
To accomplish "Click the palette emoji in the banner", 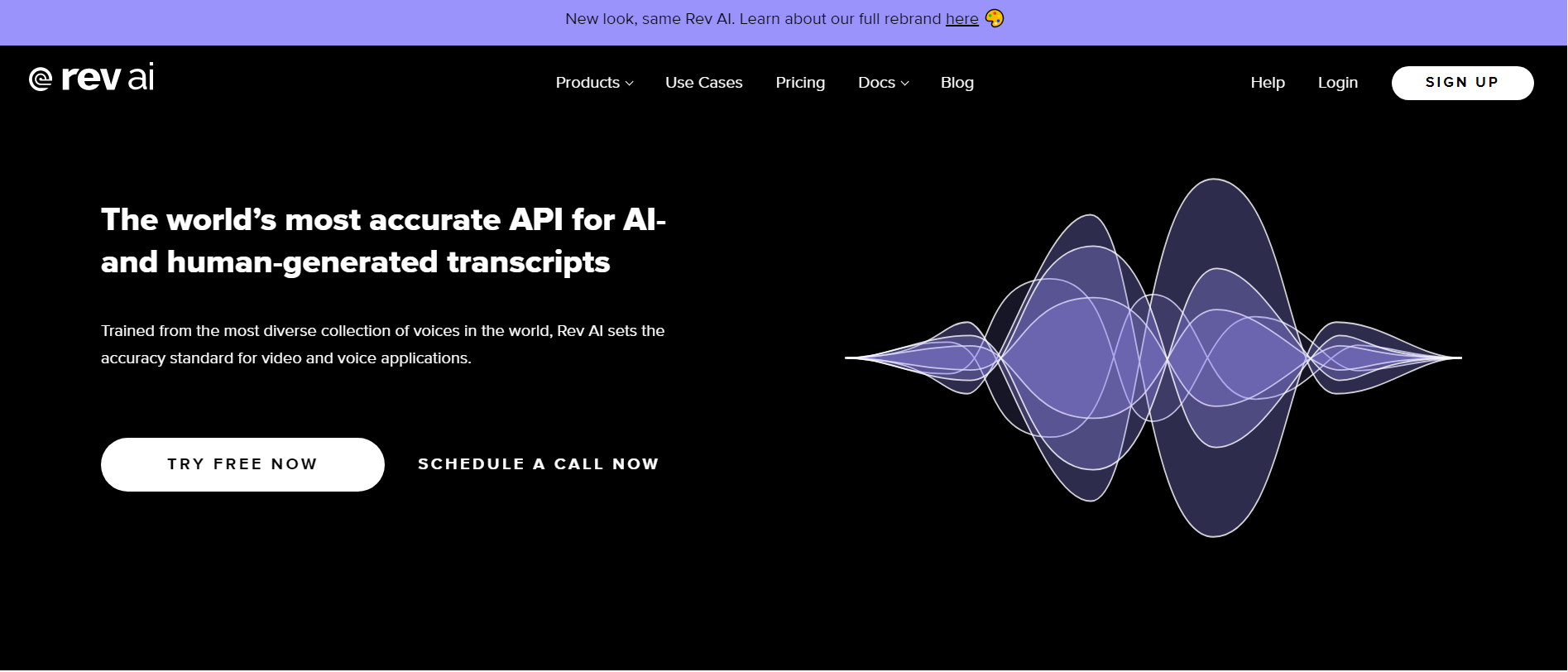I will 995,18.
